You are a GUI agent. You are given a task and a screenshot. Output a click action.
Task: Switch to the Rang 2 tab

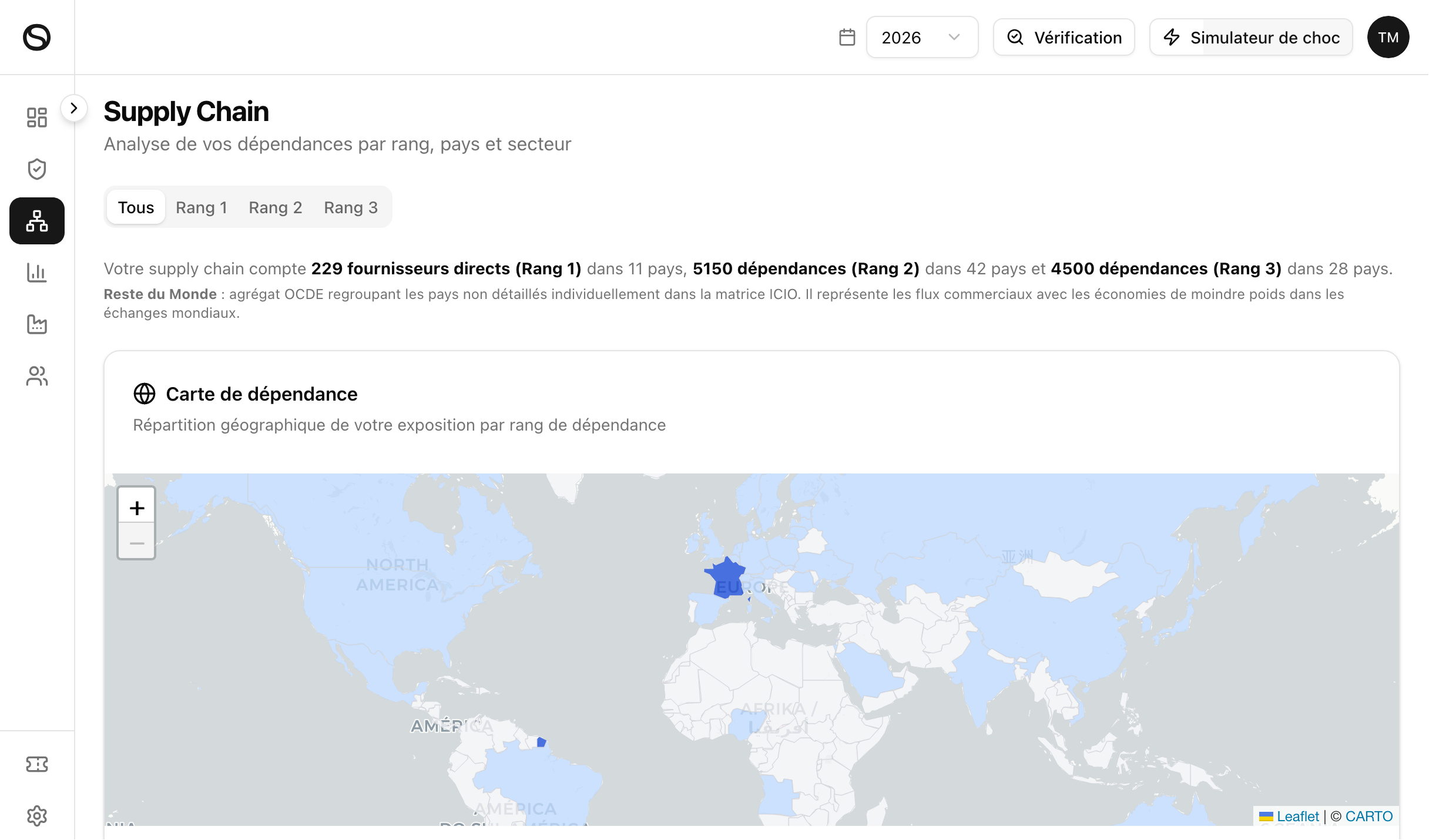275,207
